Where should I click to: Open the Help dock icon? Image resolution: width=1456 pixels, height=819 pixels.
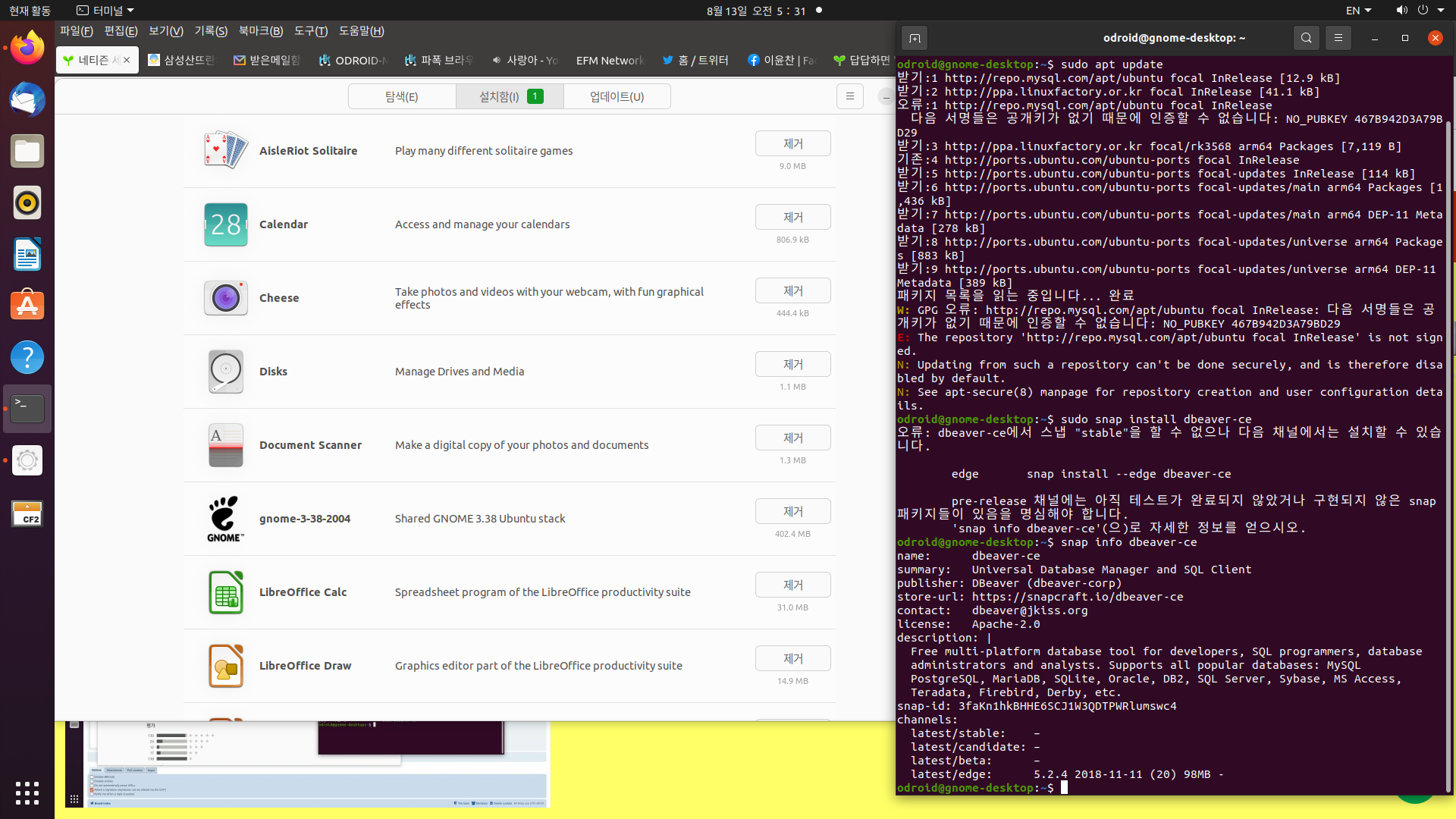click(x=27, y=357)
